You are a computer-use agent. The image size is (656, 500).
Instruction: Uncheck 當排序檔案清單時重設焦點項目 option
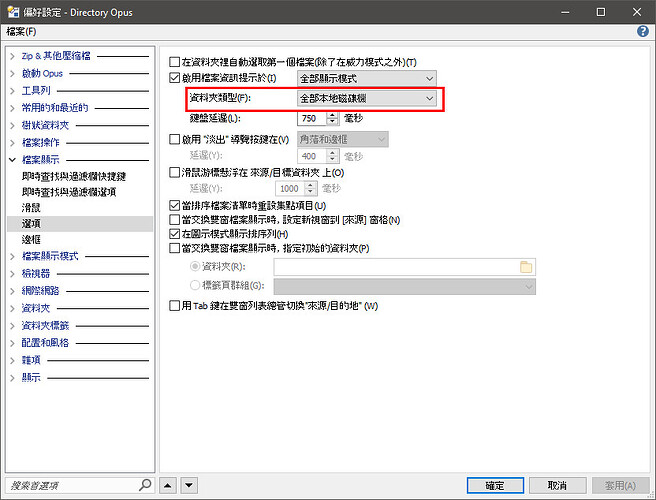tap(176, 205)
